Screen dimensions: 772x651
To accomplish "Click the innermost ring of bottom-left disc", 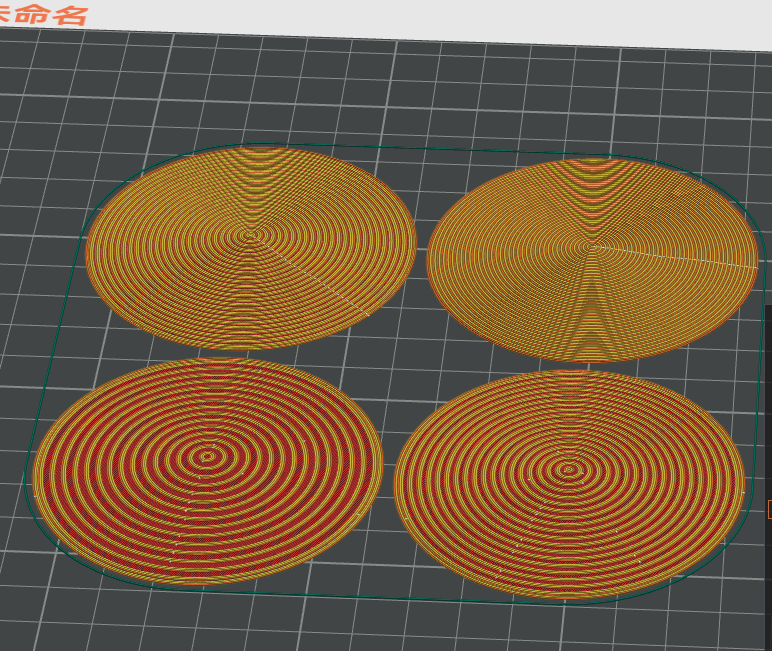I will pyautogui.click(x=208, y=456).
